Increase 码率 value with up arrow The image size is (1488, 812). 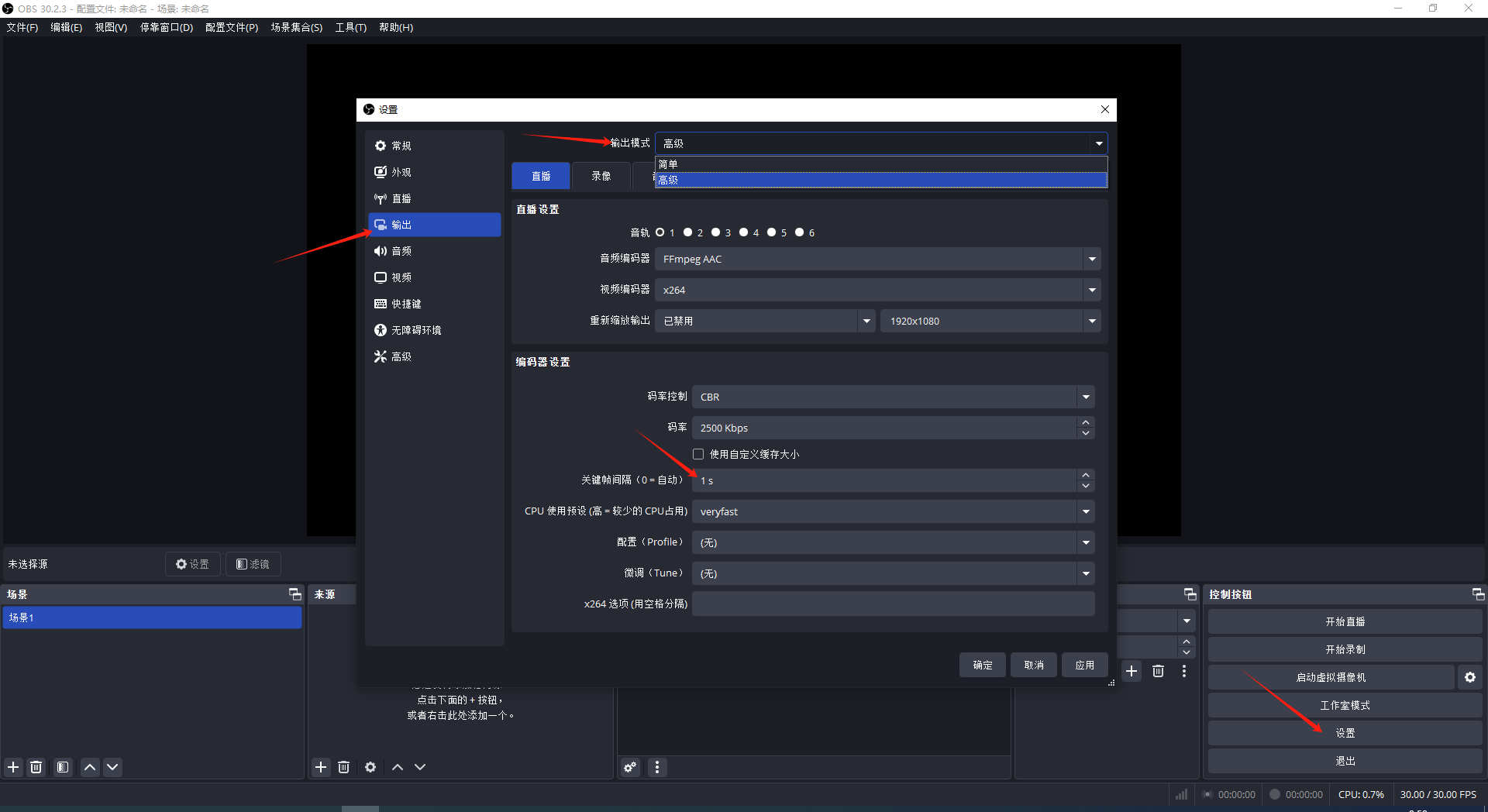coord(1086,422)
